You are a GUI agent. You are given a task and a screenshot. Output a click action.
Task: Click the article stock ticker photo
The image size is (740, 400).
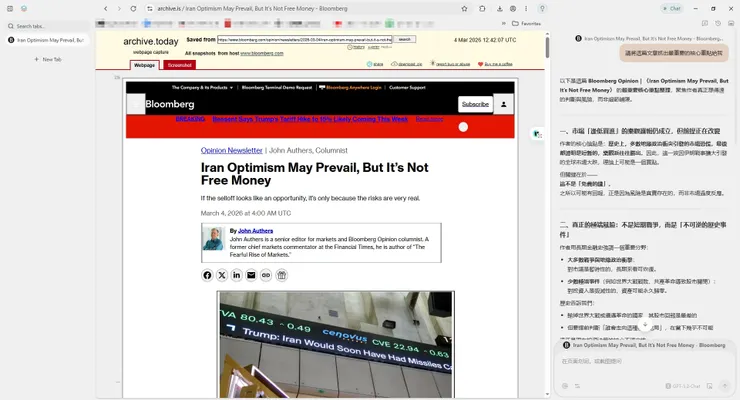(x=336, y=345)
